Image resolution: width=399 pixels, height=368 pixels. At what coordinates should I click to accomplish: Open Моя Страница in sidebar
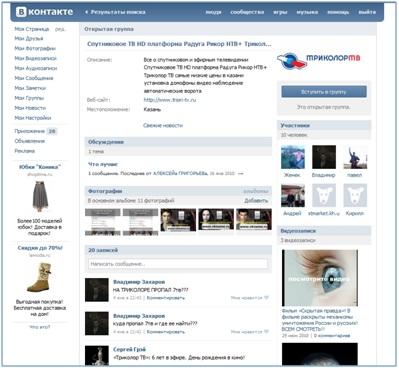[32, 29]
